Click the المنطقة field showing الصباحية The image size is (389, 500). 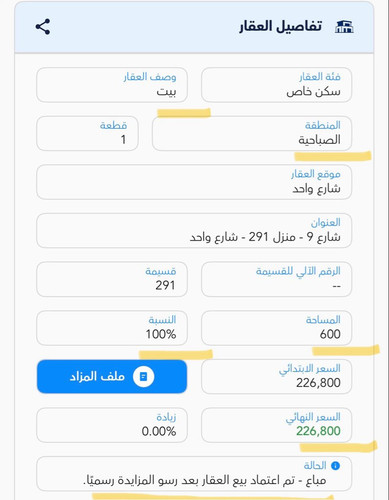[x=252, y=133]
